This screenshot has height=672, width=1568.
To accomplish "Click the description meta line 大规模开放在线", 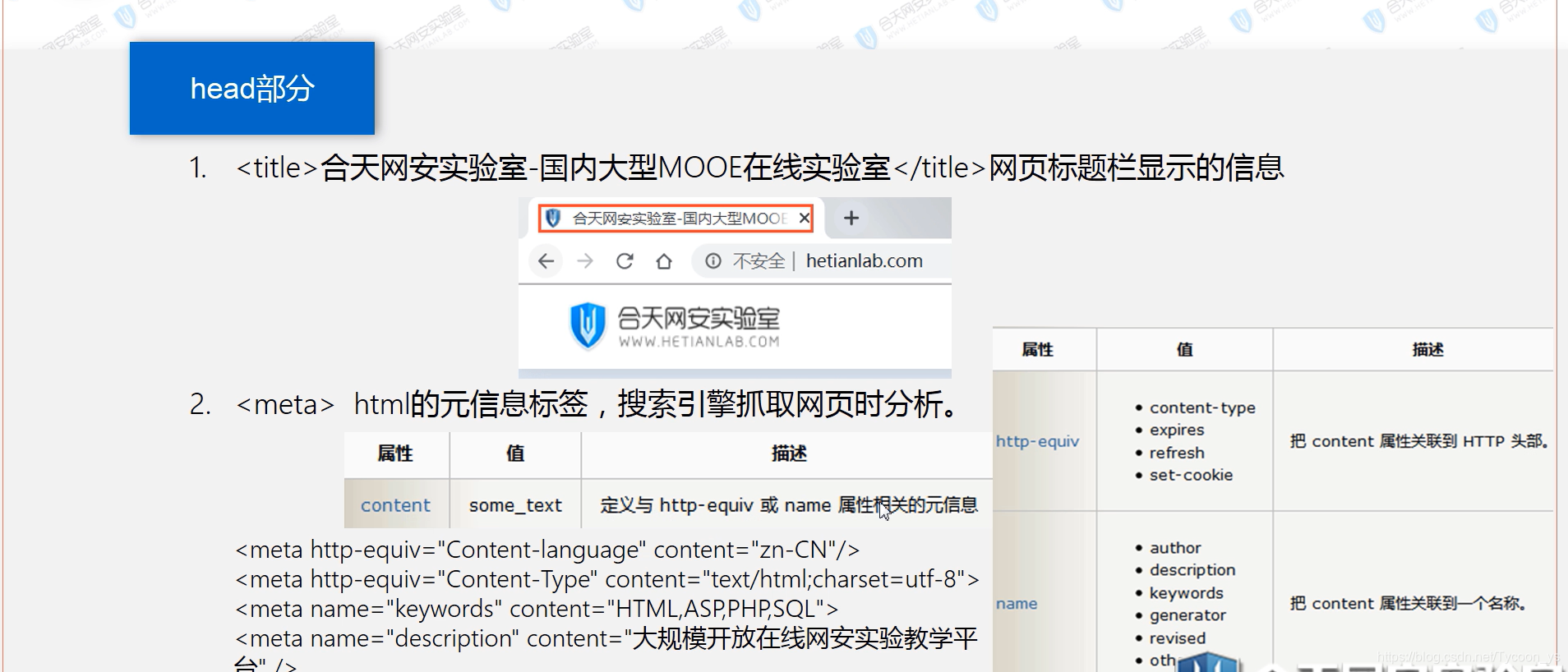I will click(606, 638).
